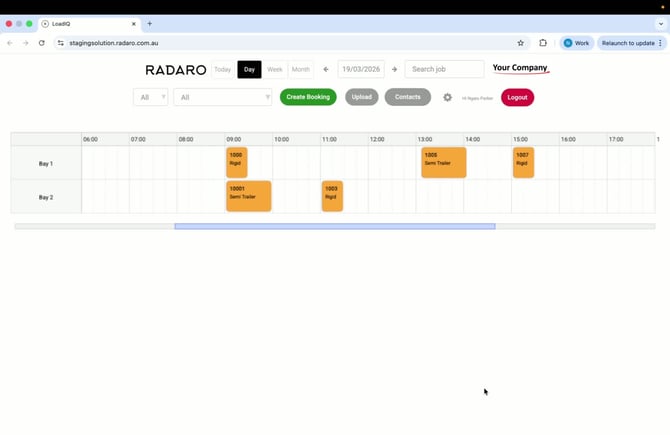The width and height of the screenshot is (670, 435).
Task: Reload the page in browser
Action: [x=41, y=43]
